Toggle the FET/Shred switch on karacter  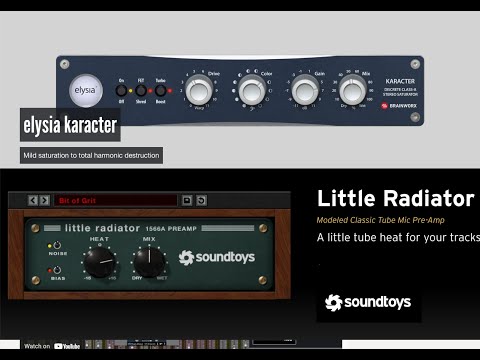click(141, 91)
